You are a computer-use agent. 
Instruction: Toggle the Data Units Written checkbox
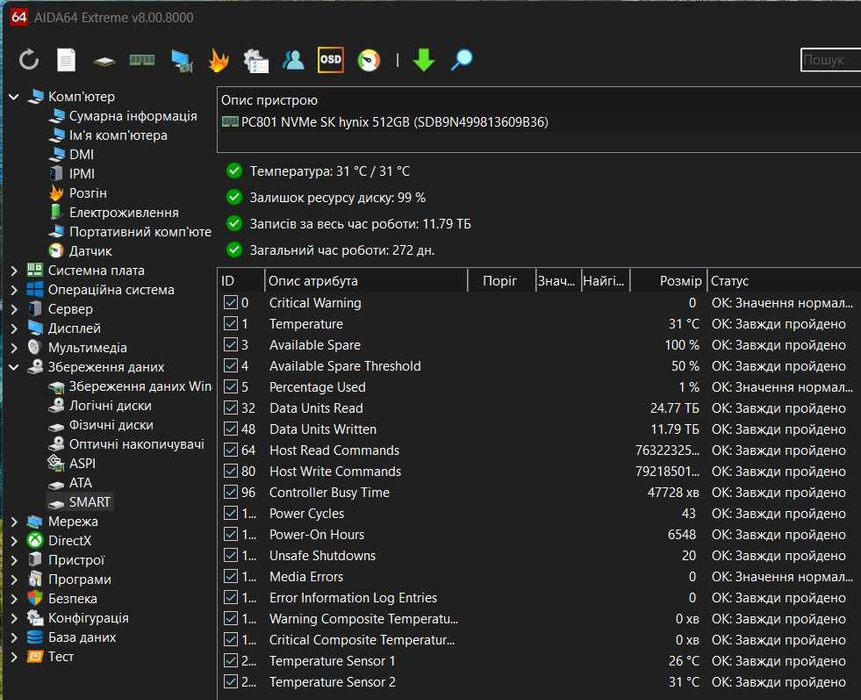[x=231, y=429]
